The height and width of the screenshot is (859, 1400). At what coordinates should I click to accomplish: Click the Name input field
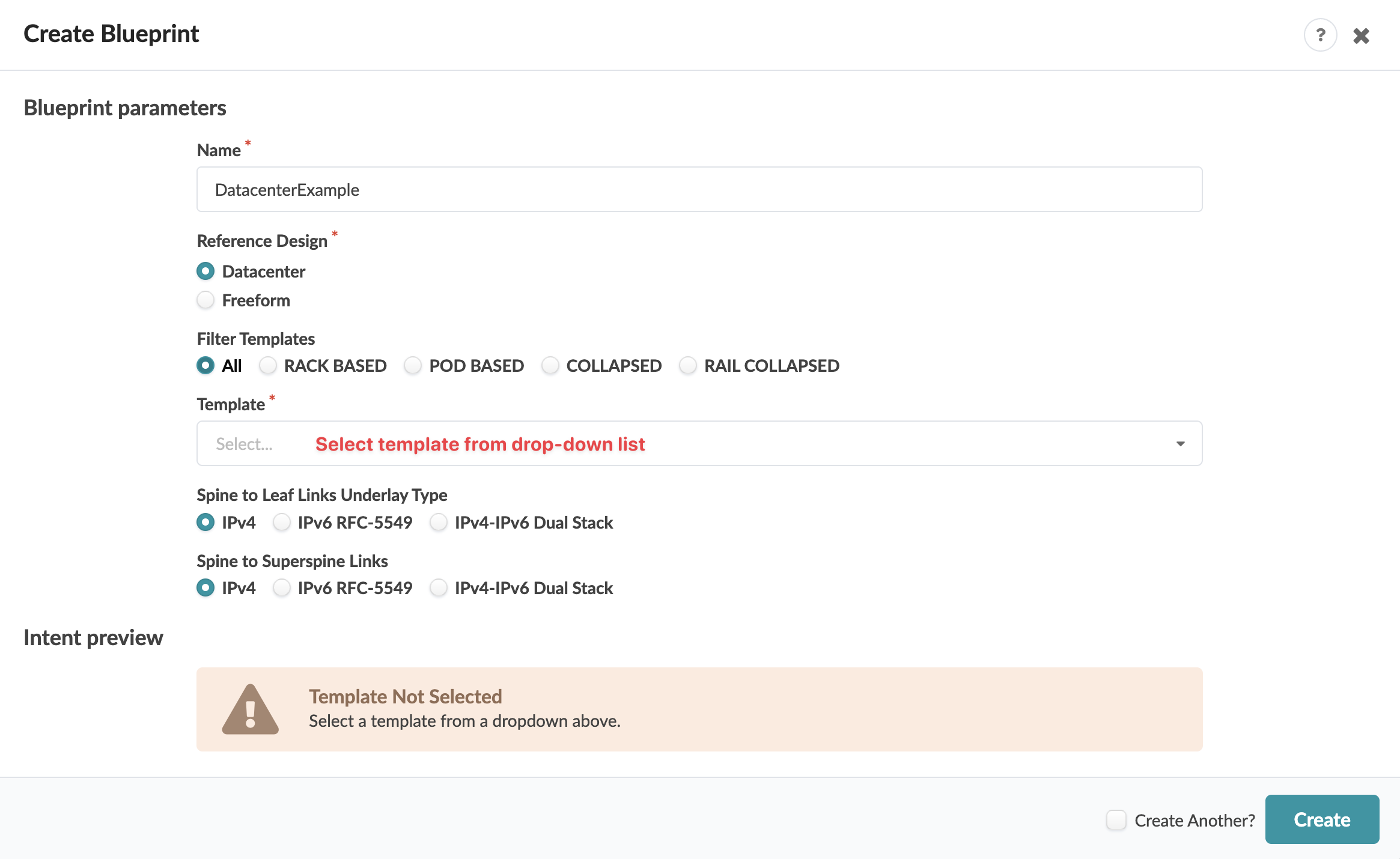(x=699, y=190)
